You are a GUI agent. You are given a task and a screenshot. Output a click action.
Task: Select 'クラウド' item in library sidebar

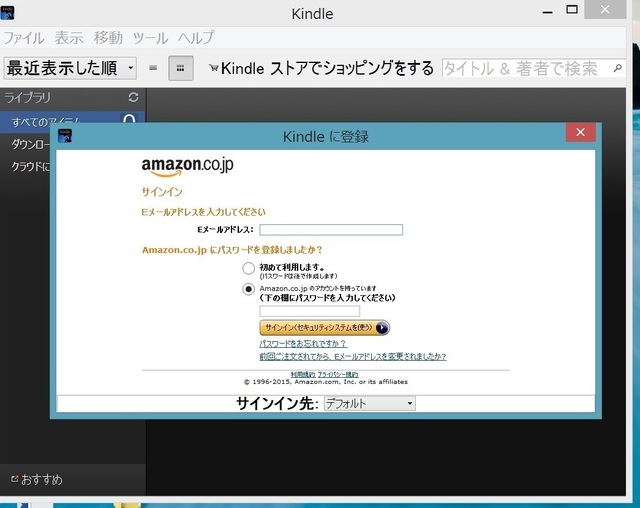click(x=31, y=166)
